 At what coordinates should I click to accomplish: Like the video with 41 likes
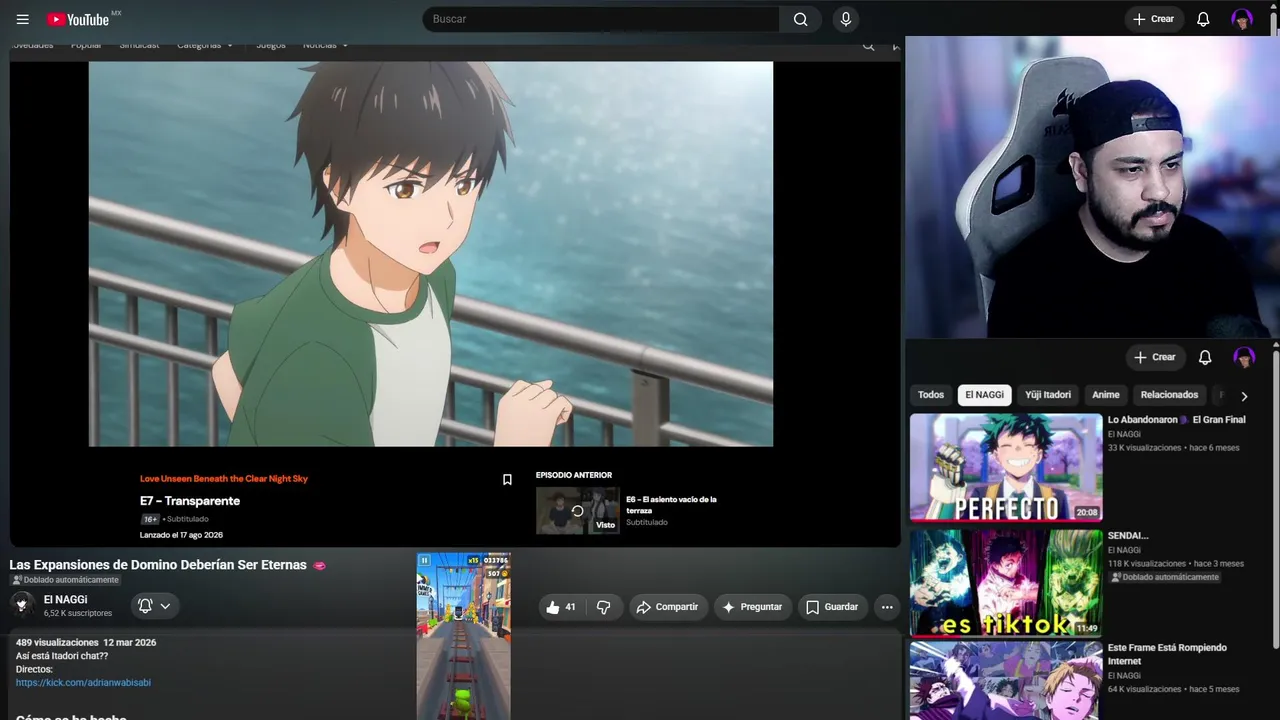(x=560, y=607)
